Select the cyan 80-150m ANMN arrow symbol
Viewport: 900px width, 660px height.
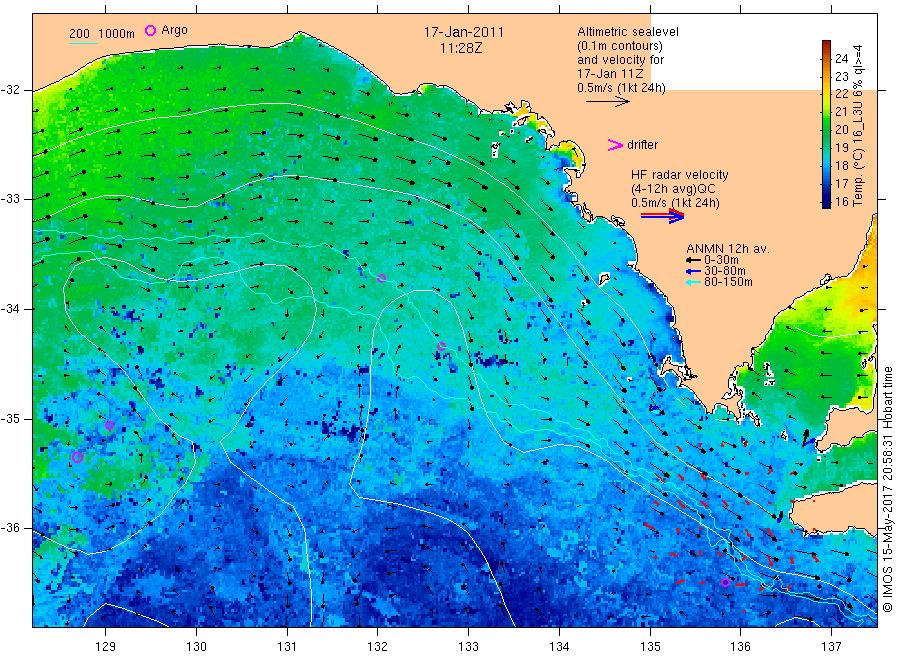point(694,282)
